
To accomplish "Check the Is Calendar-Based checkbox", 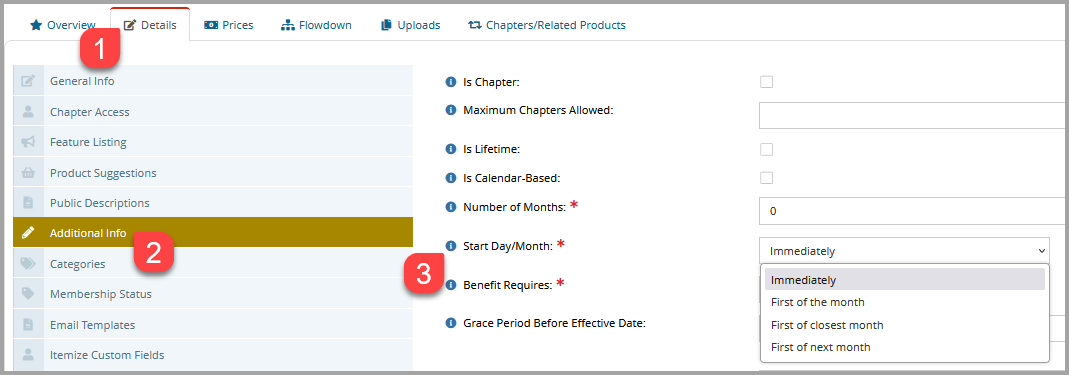I will (766, 178).
